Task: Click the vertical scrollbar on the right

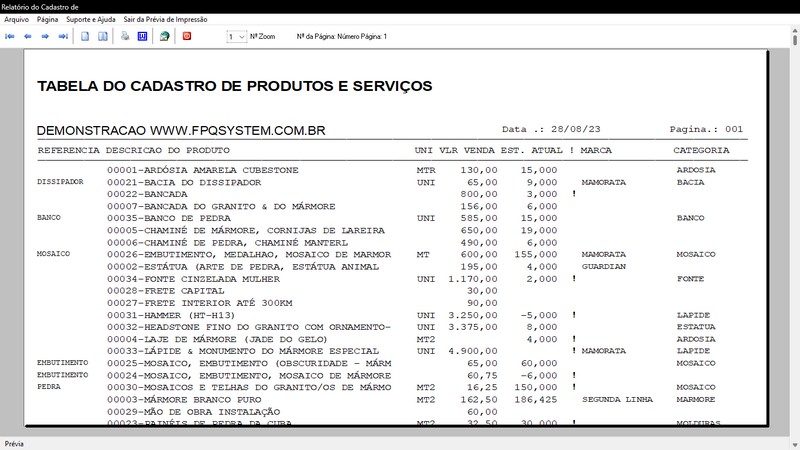Action: coord(791,240)
